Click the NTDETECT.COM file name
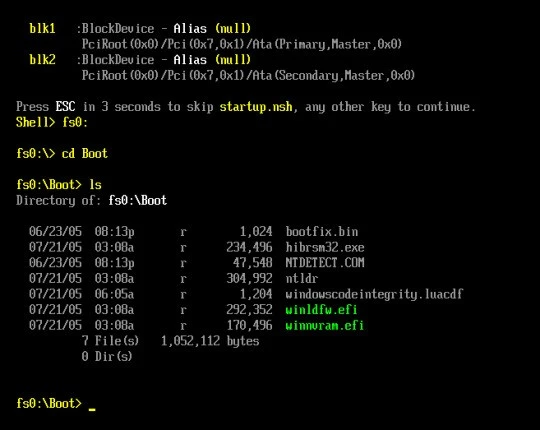The image size is (540, 430). click(x=325, y=263)
